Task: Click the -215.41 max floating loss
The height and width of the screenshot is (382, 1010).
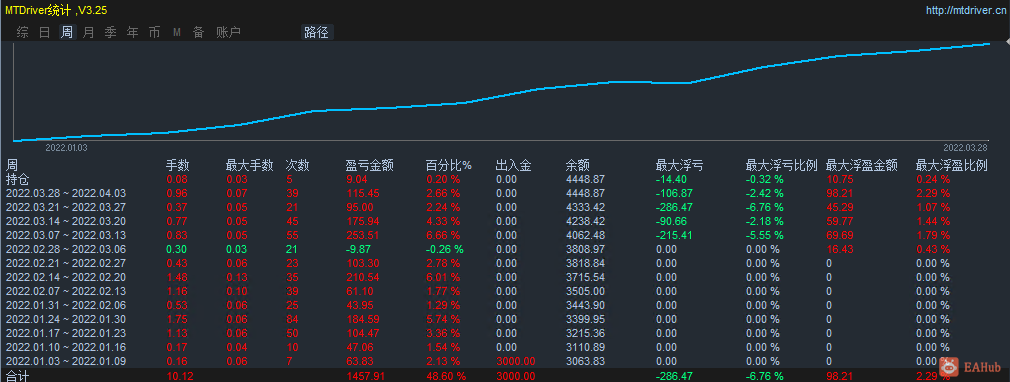Action: coord(675,235)
